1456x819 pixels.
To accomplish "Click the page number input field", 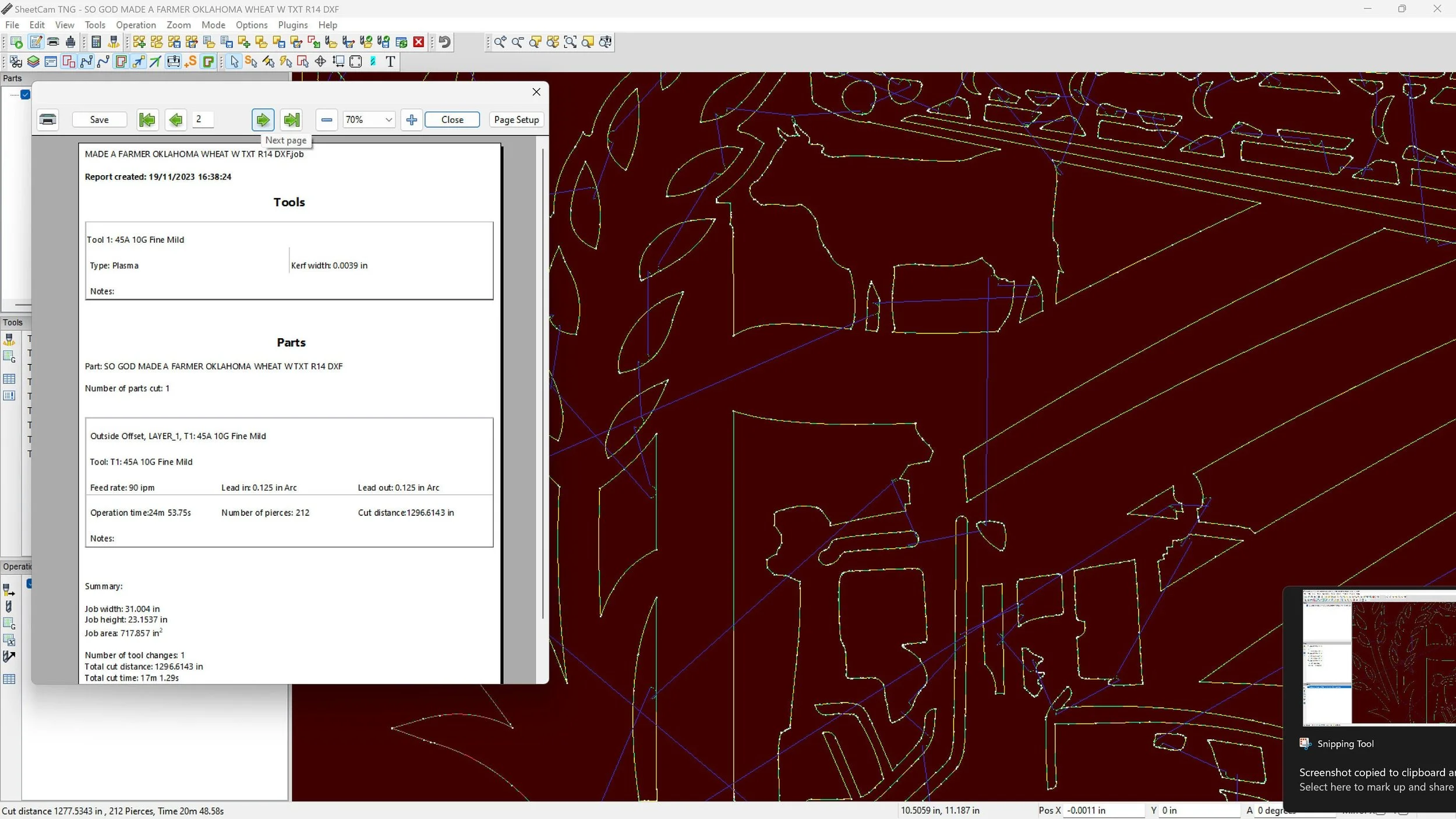I will pyautogui.click(x=203, y=119).
